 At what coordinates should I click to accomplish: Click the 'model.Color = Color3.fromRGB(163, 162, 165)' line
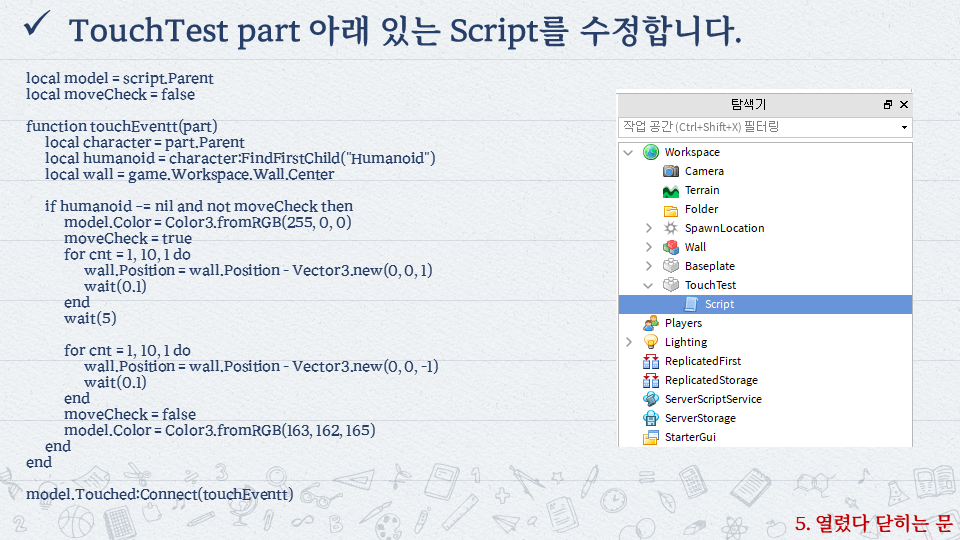coord(219,430)
